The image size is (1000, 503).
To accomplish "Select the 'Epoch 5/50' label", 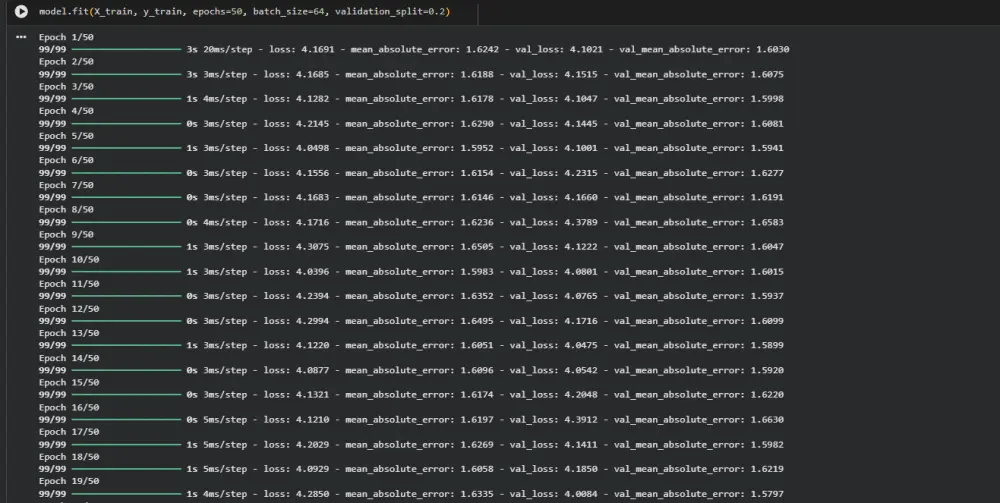I will 66,136.
